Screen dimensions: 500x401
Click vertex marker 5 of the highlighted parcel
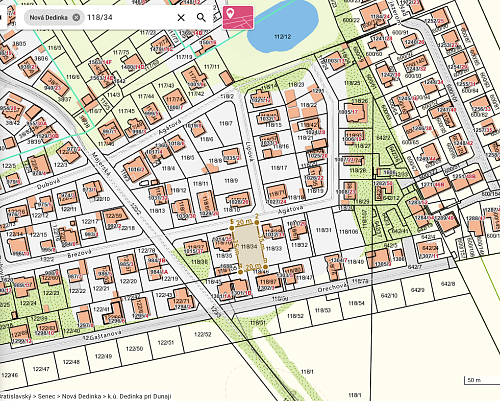(x=232, y=227)
